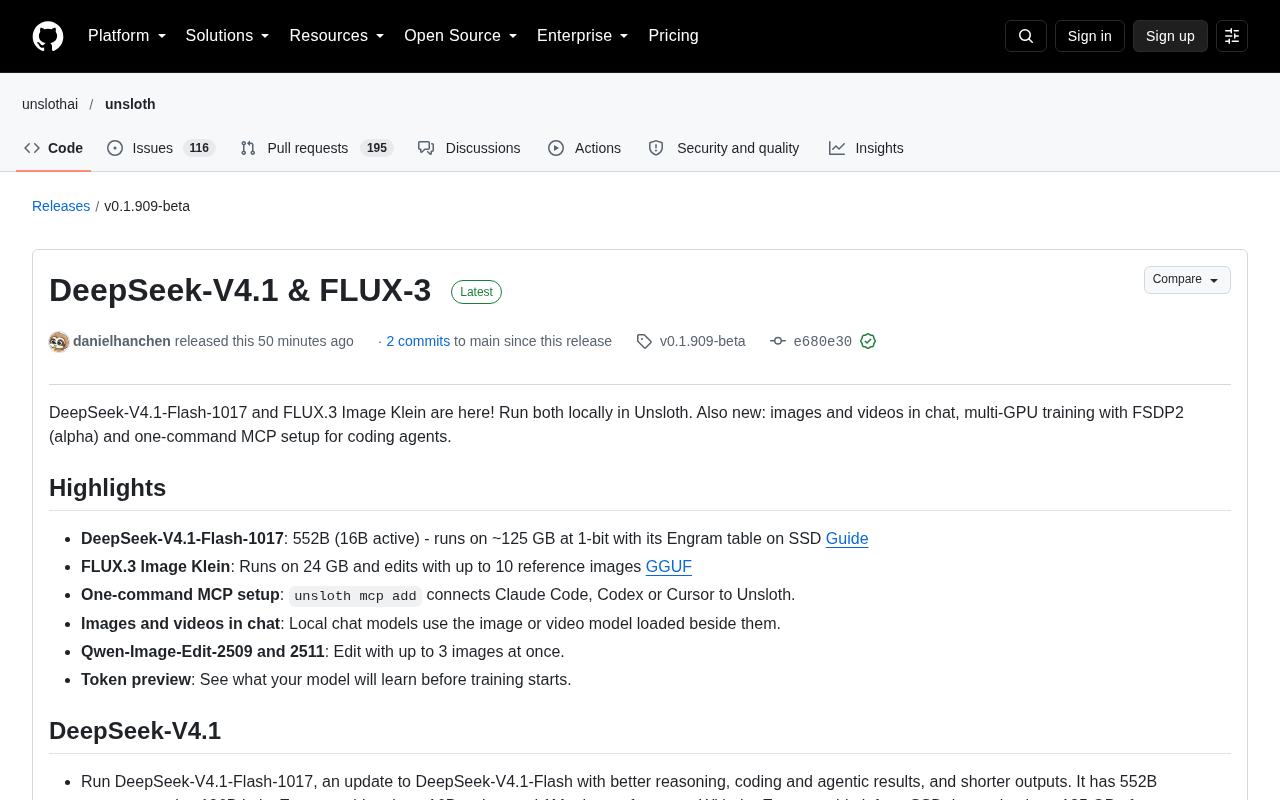
Task: Click the Highlights section heading
Action: pyautogui.click(x=107, y=488)
